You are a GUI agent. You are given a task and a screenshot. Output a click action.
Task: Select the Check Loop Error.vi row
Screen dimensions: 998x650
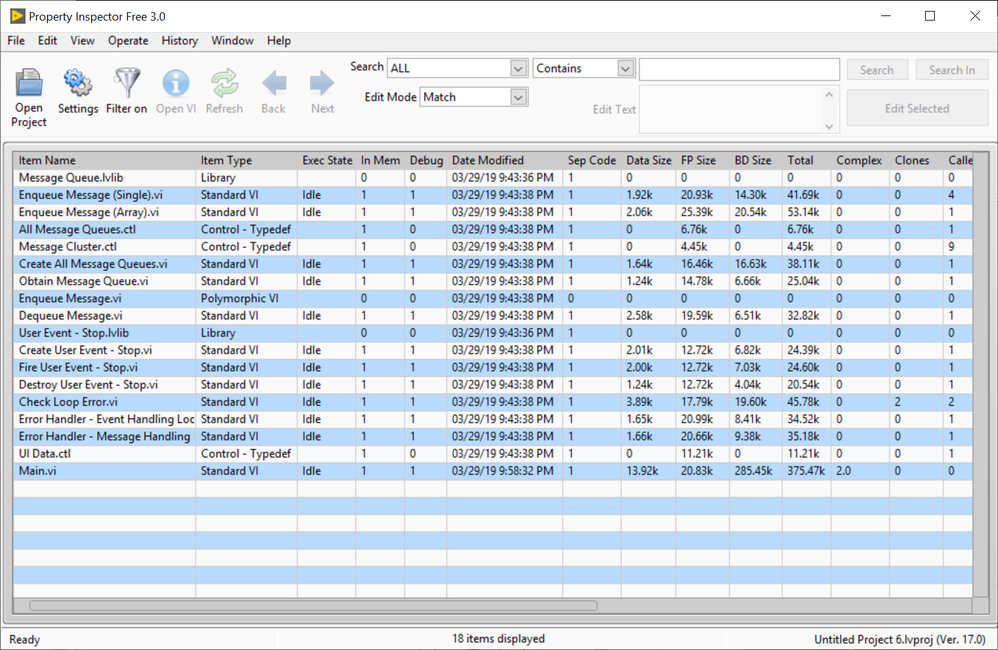493,402
